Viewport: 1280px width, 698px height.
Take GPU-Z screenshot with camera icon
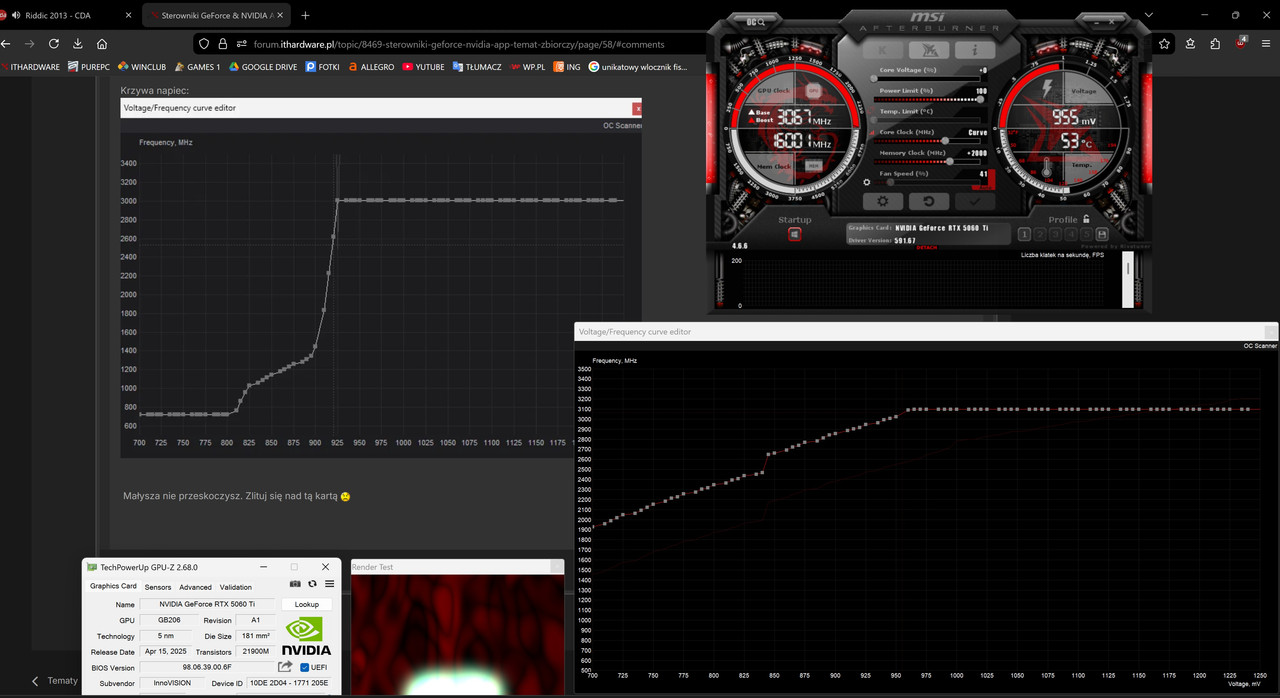295,583
